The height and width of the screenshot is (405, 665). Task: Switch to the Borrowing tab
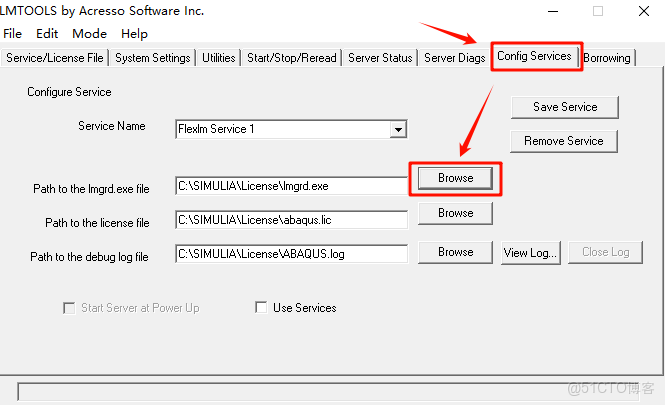click(607, 58)
